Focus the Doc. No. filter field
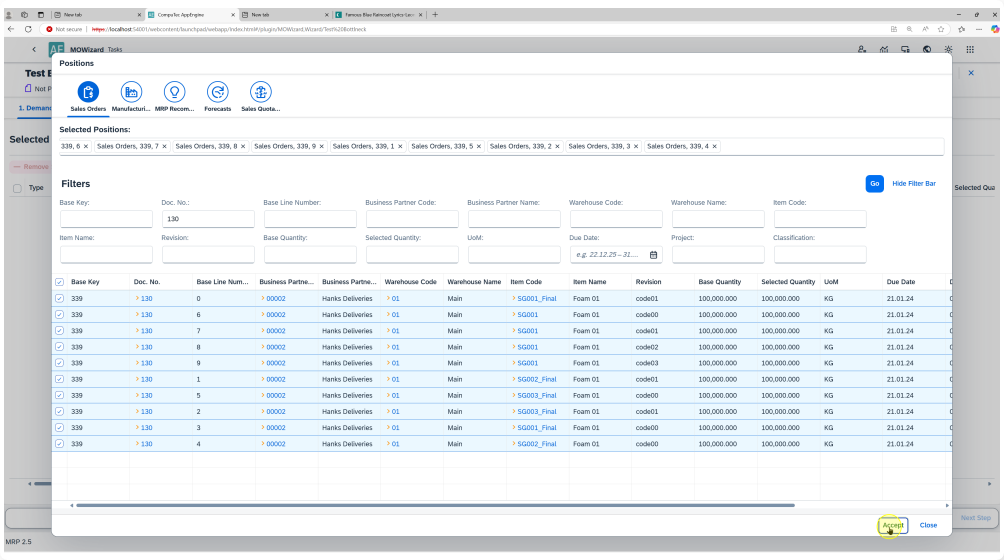This screenshot has height=560, width=1004. click(207, 219)
